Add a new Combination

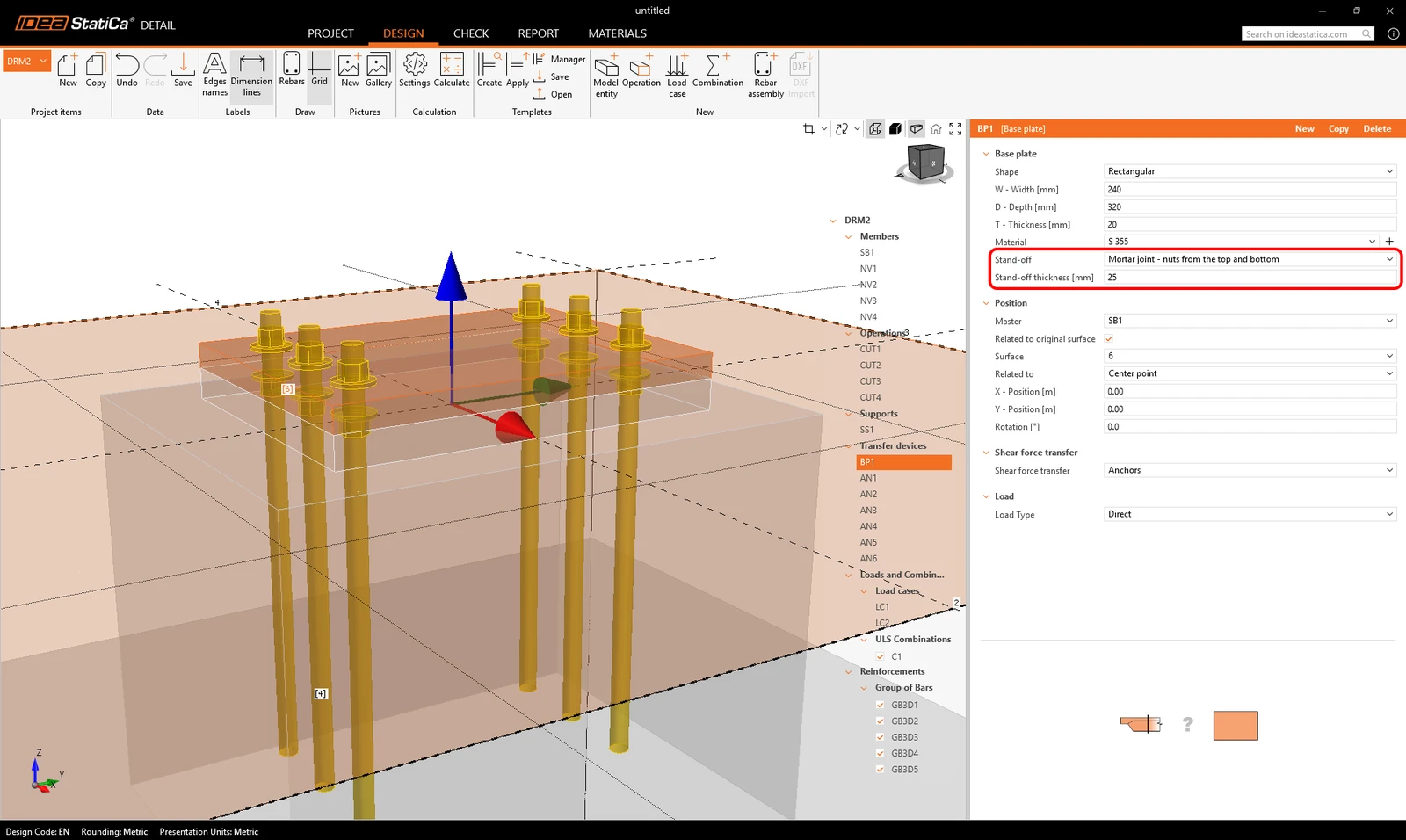pyautogui.click(x=717, y=70)
